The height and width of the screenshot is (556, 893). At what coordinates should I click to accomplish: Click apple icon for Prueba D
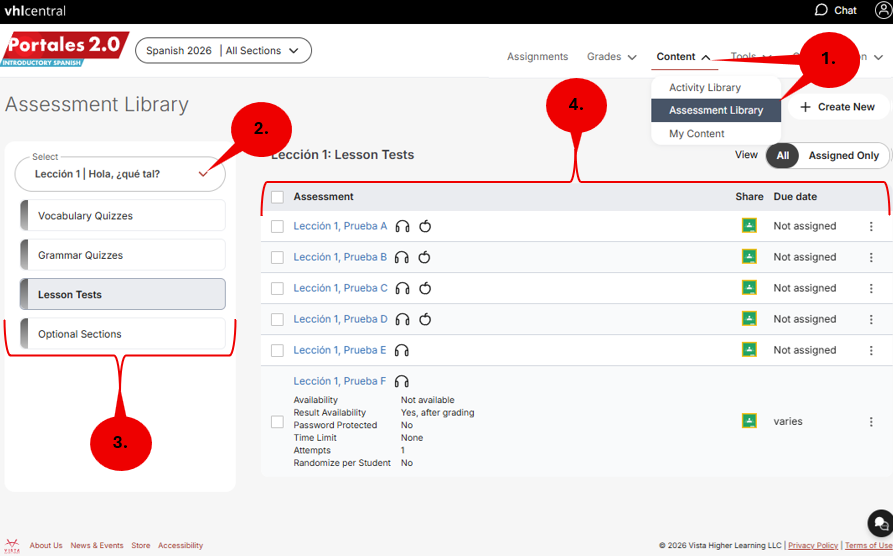click(425, 319)
